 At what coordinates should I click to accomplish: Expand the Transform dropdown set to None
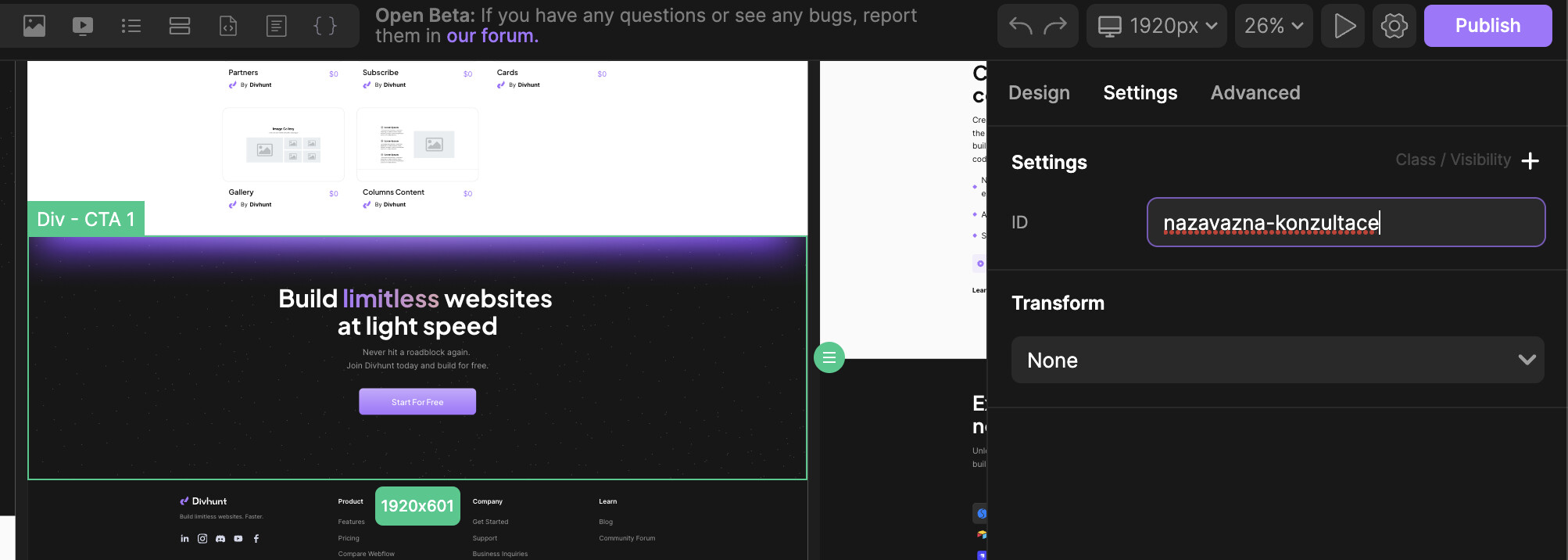1277,360
